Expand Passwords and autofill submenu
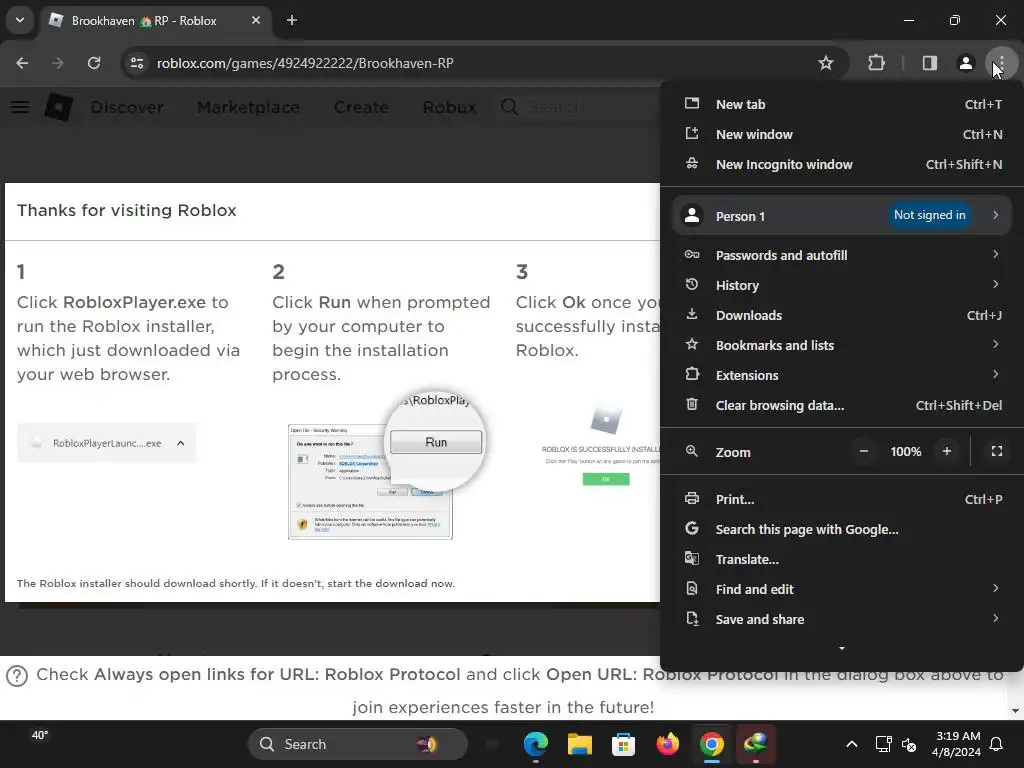Image resolution: width=1024 pixels, height=768 pixels. [842, 255]
